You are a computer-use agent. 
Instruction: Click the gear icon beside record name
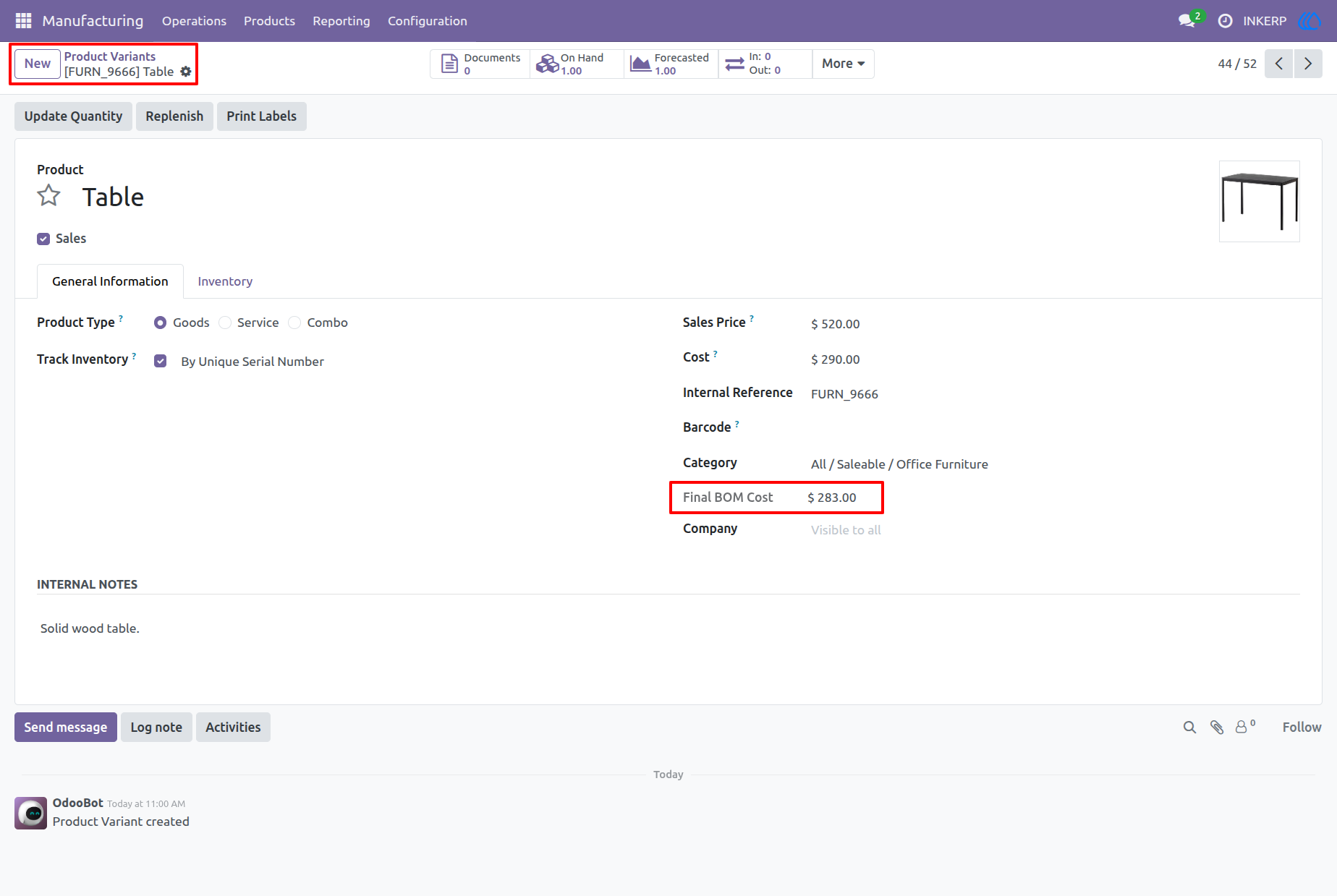point(186,72)
